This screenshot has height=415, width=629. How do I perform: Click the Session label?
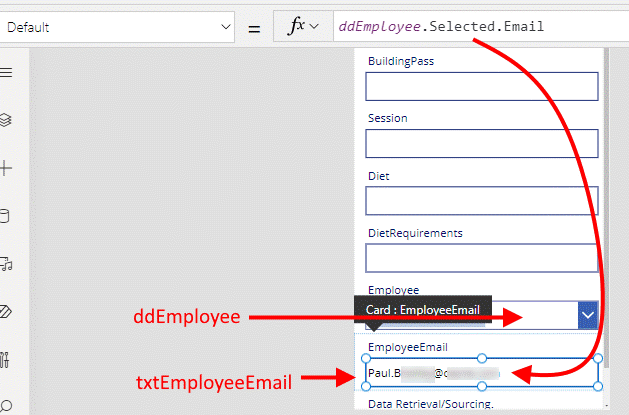[388, 118]
